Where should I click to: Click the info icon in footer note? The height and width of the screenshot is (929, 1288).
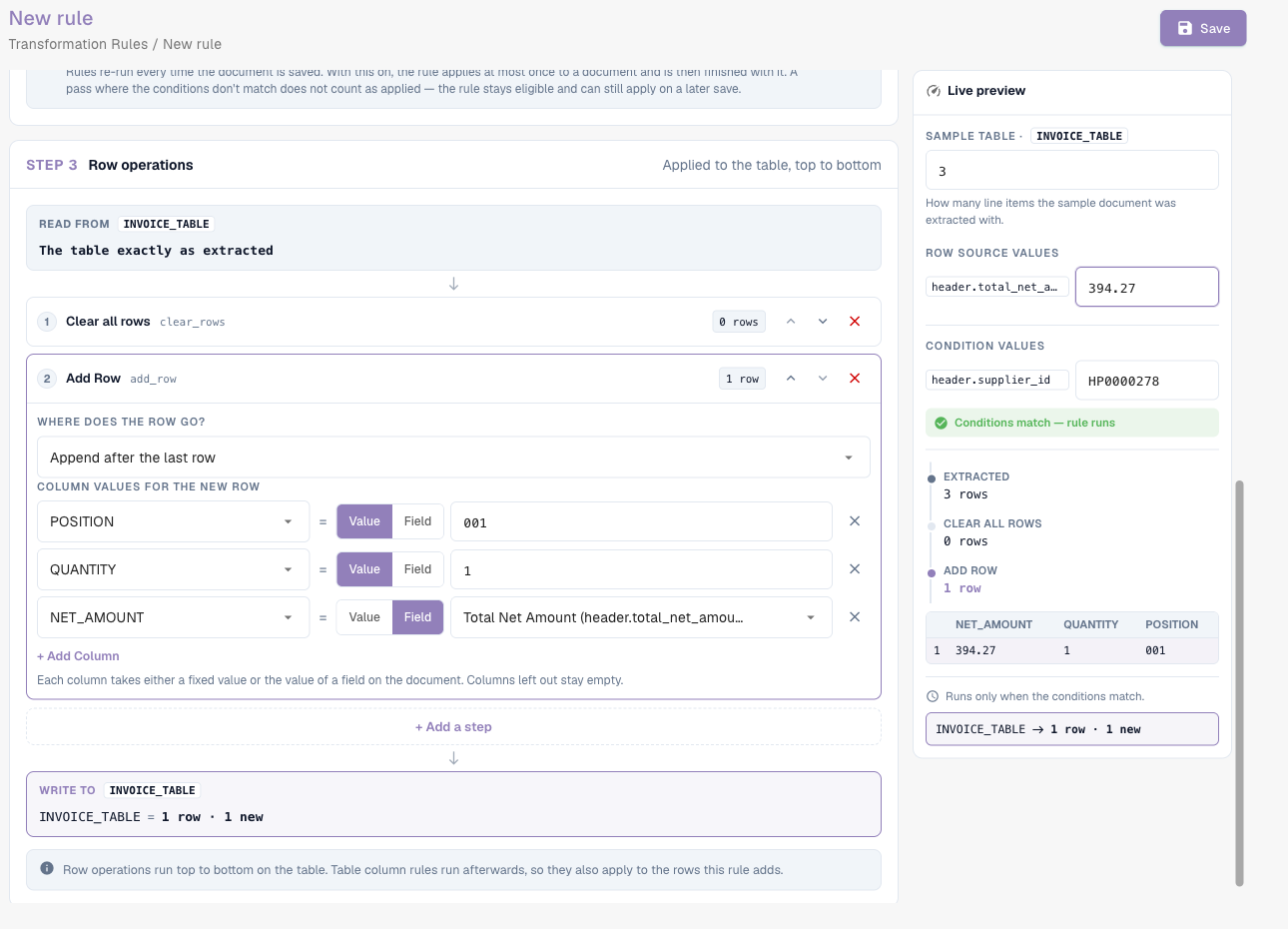click(x=47, y=869)
